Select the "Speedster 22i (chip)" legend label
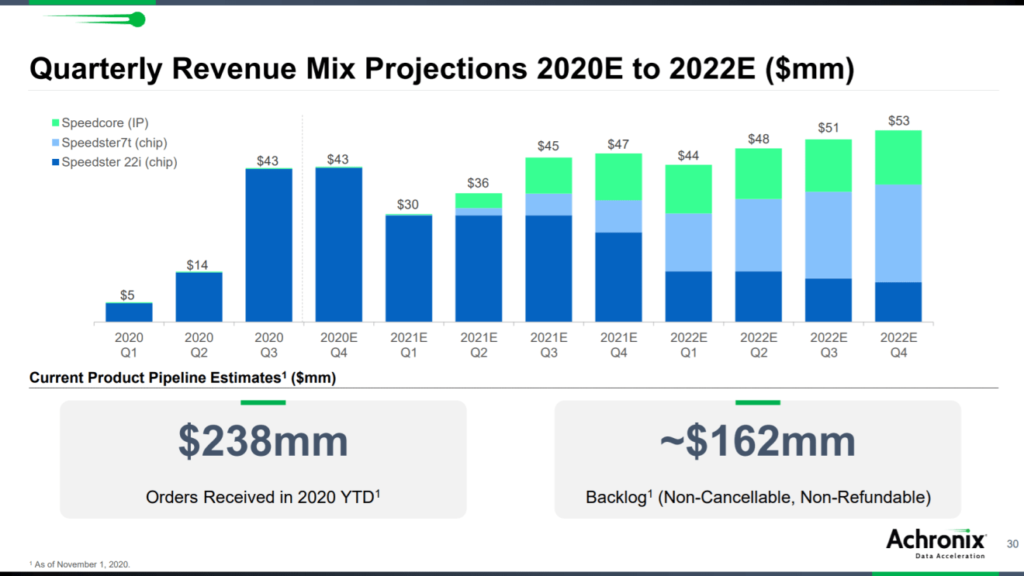Viewport: 1024px width, 576px height. [x=120, y=162]
